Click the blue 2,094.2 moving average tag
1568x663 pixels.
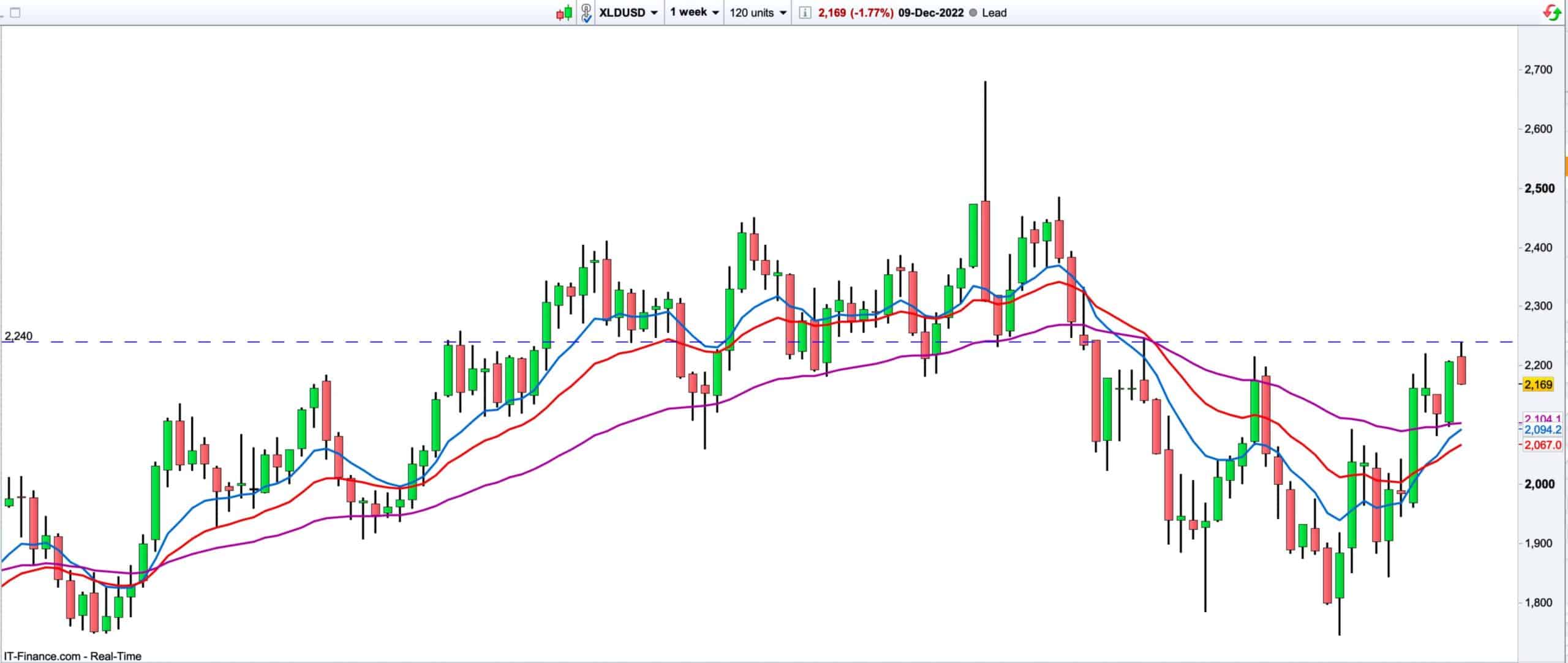click(1542, 430)
